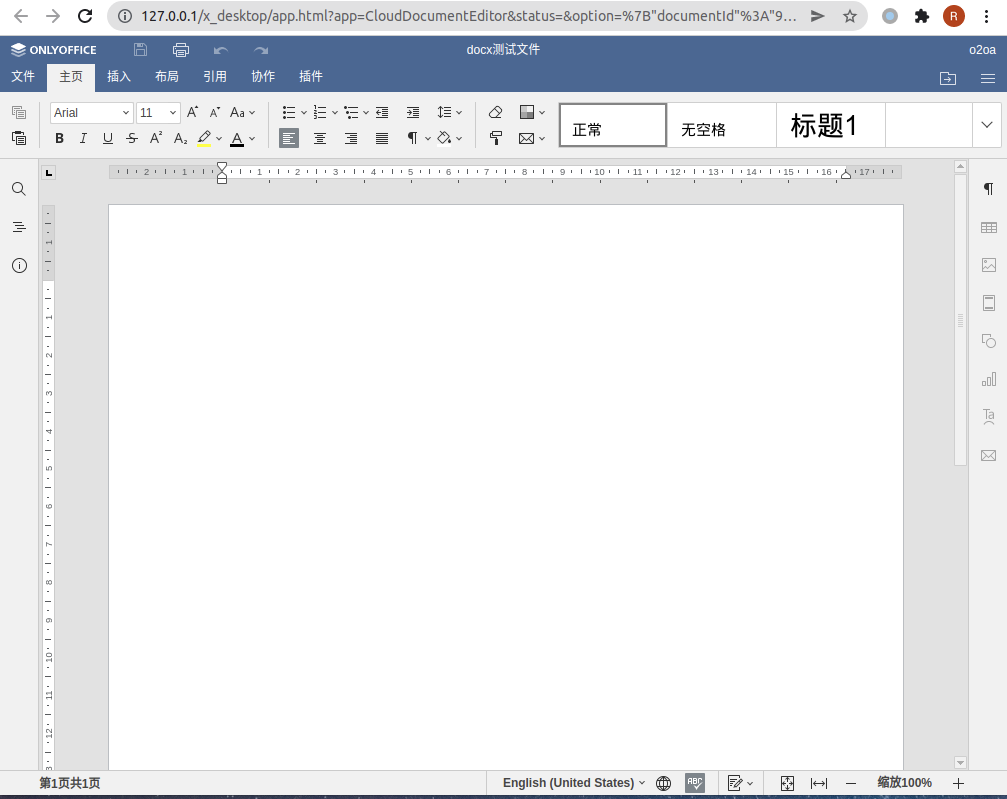Image resolution: width=1007 pixels, height=799 pixels.
Task: Open the 文件 menu tab
Action: point(23,76)
